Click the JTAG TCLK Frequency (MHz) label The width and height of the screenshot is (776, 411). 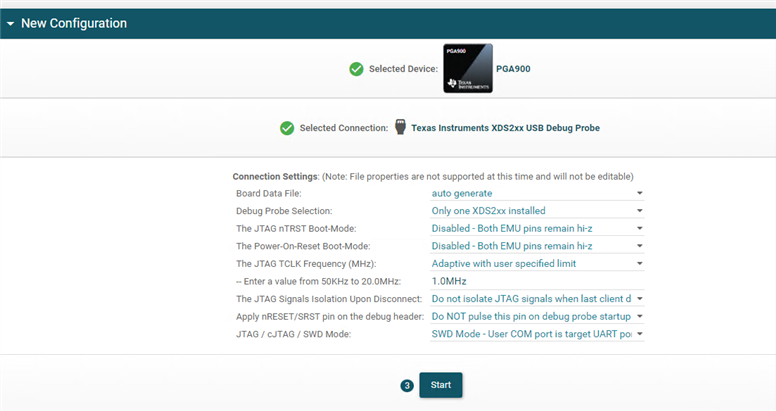306,263
